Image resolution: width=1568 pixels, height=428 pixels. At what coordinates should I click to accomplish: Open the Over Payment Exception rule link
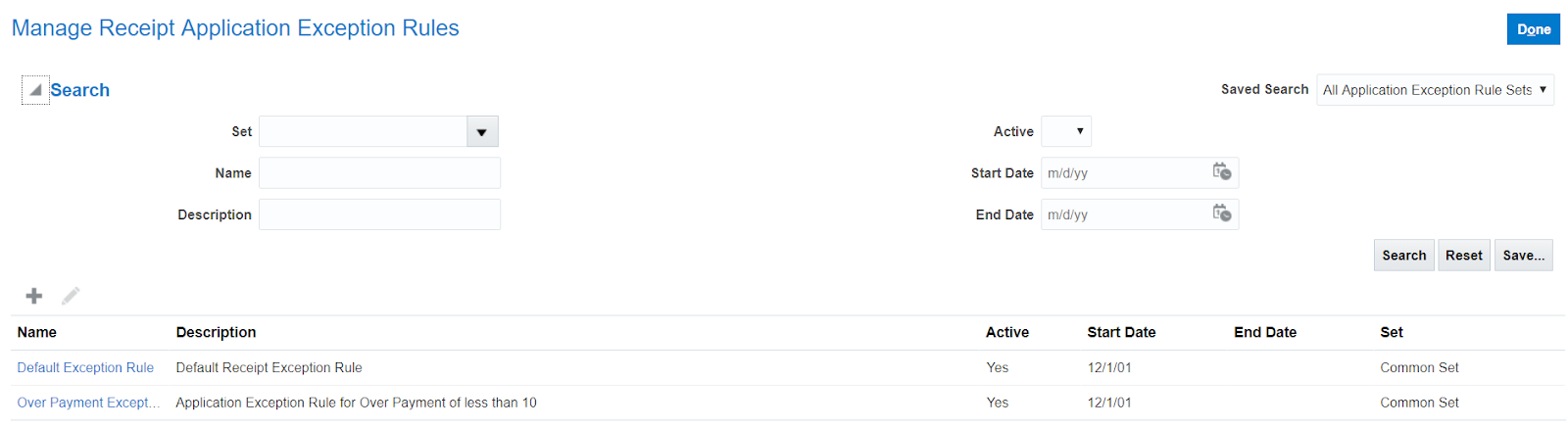[x=88, y=403]
